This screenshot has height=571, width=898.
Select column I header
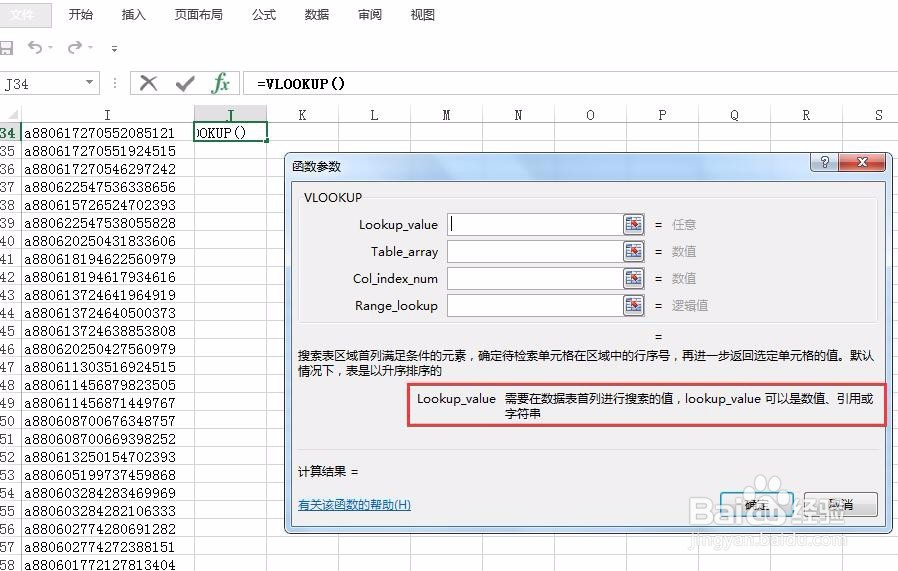107,115
